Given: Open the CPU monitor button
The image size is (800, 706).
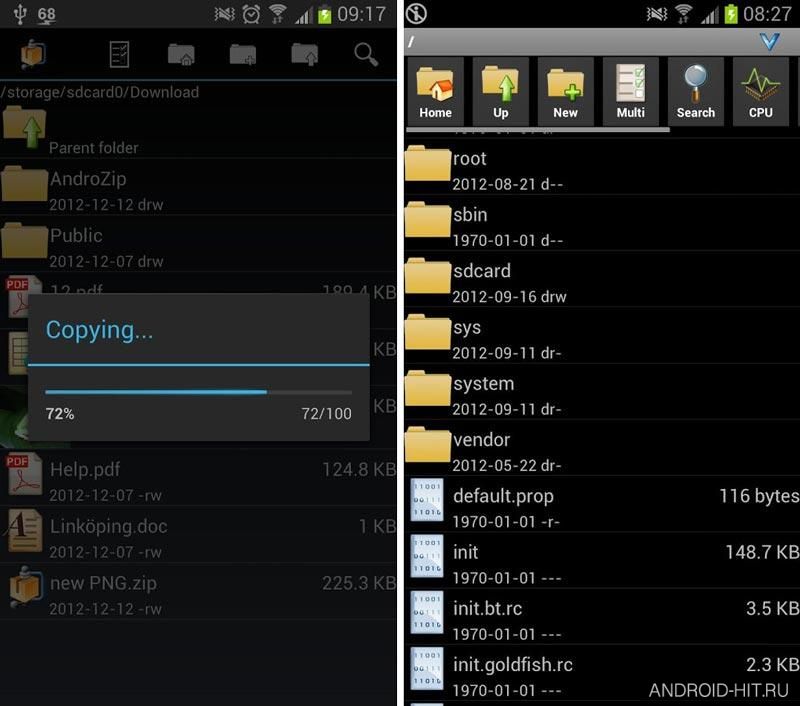Looking at the screenshot, I should [x=761, y=91].
